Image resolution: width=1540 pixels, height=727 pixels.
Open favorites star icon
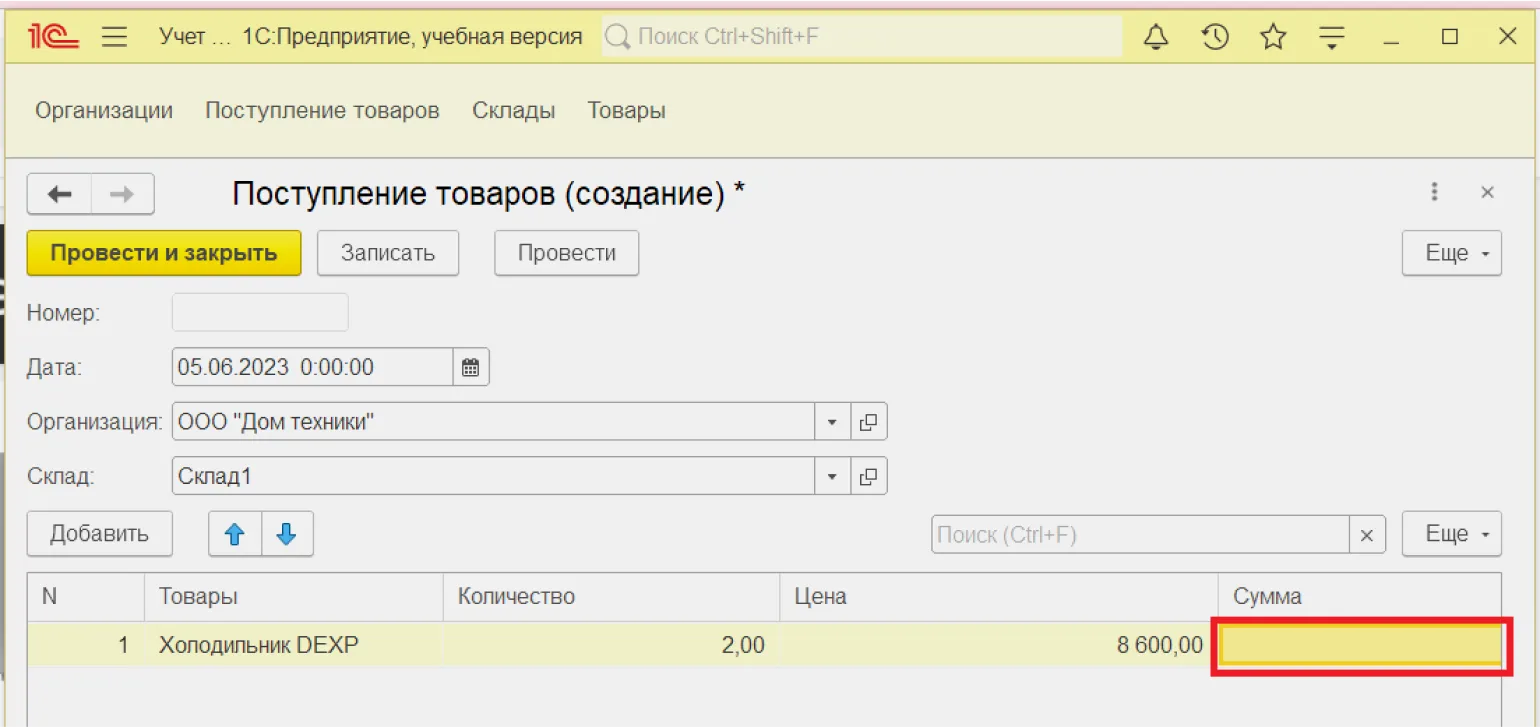pos(1272,38)
